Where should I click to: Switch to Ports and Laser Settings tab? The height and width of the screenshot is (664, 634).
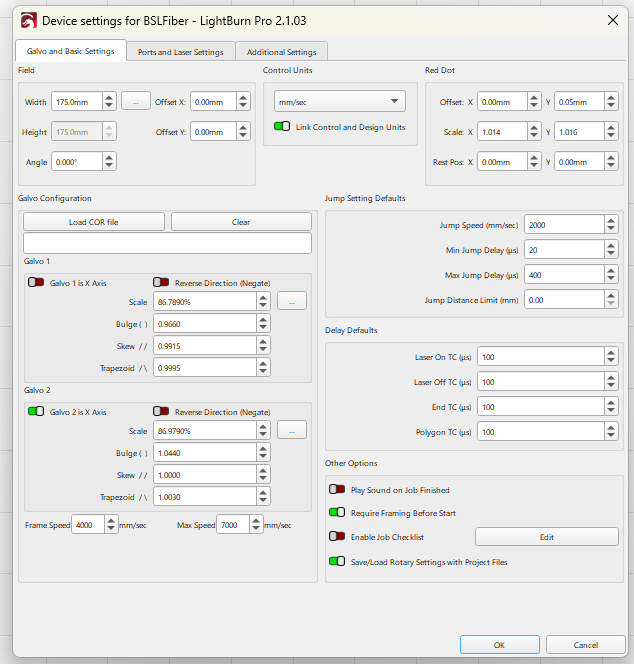click(181, 52)
